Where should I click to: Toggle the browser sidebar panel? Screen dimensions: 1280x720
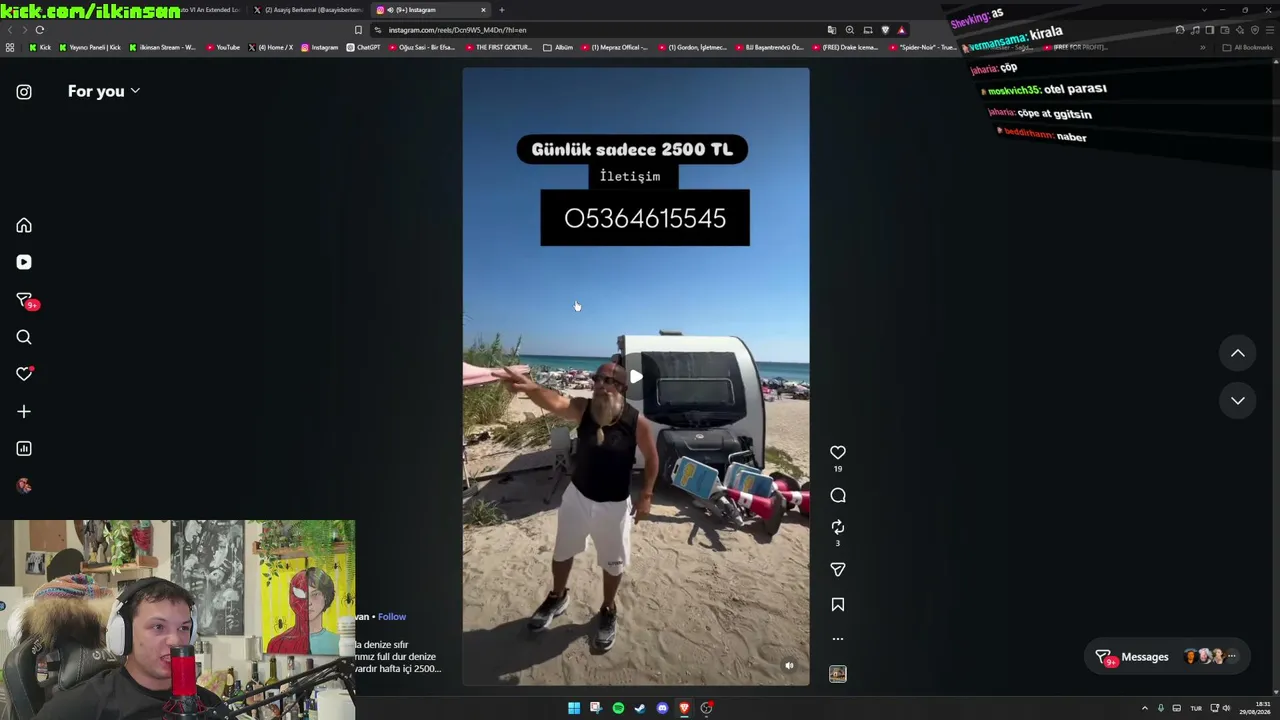tap(1210, 30)
